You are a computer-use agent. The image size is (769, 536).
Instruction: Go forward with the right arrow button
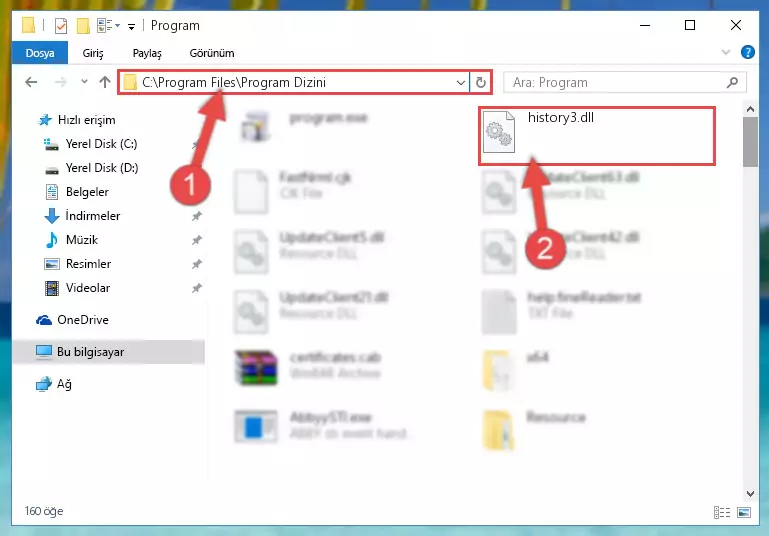pyautogui.click(x=60, y=82)
